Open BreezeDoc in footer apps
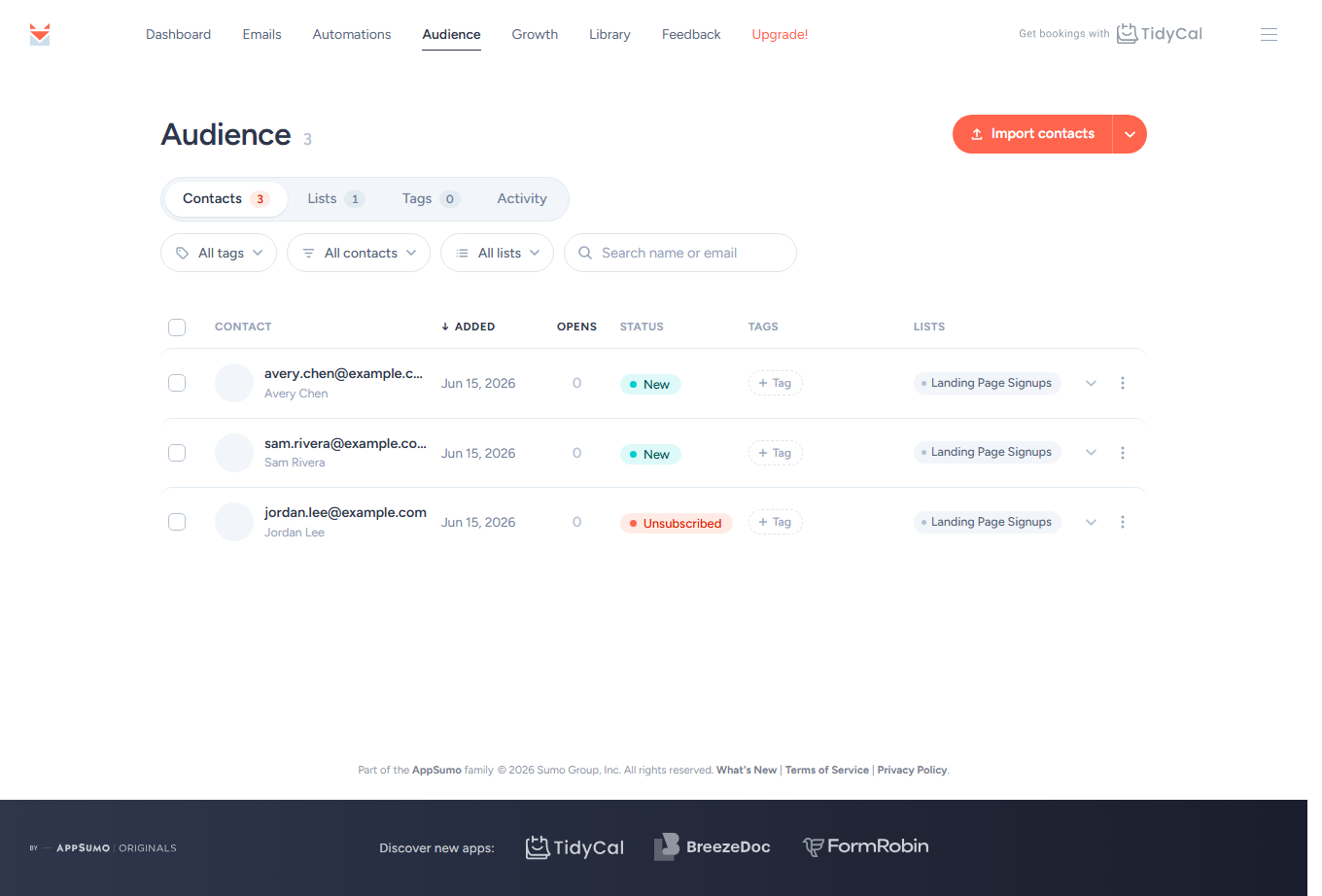The image size is (1322, 896). pyautogui.click(x=712, y=846)
